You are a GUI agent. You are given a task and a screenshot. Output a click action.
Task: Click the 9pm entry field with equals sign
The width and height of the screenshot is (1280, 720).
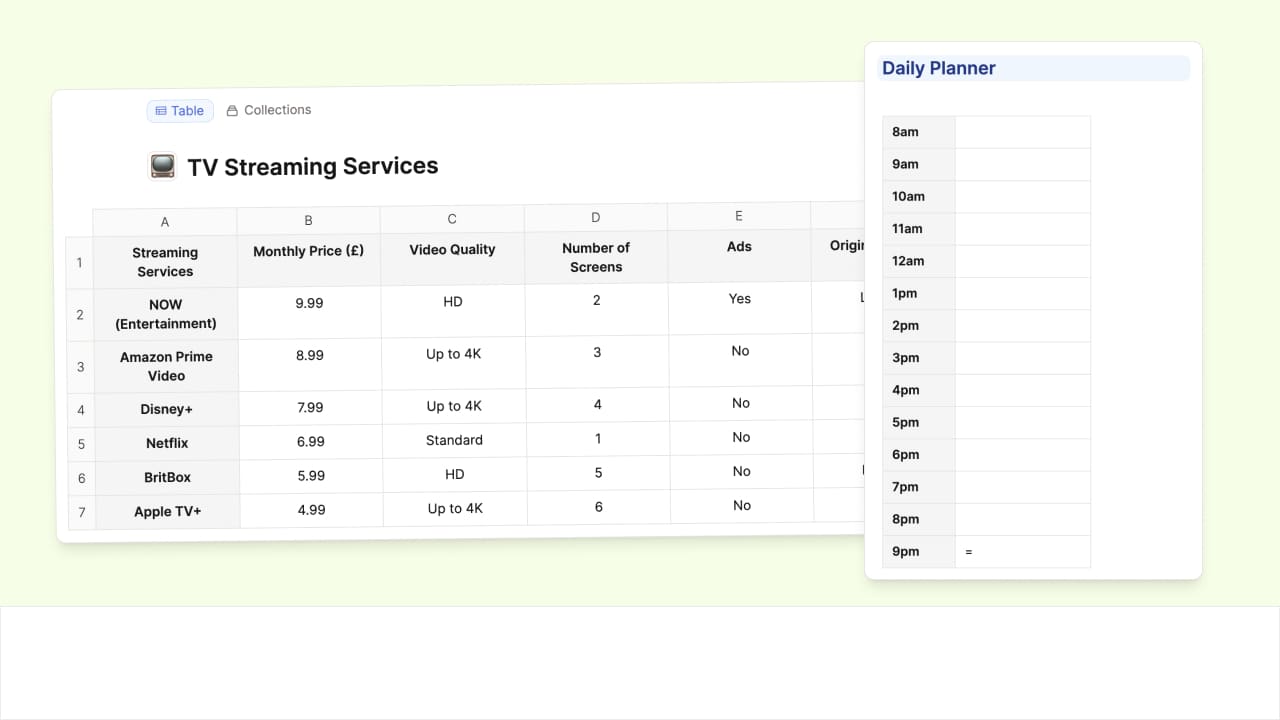pos(1022,551)
